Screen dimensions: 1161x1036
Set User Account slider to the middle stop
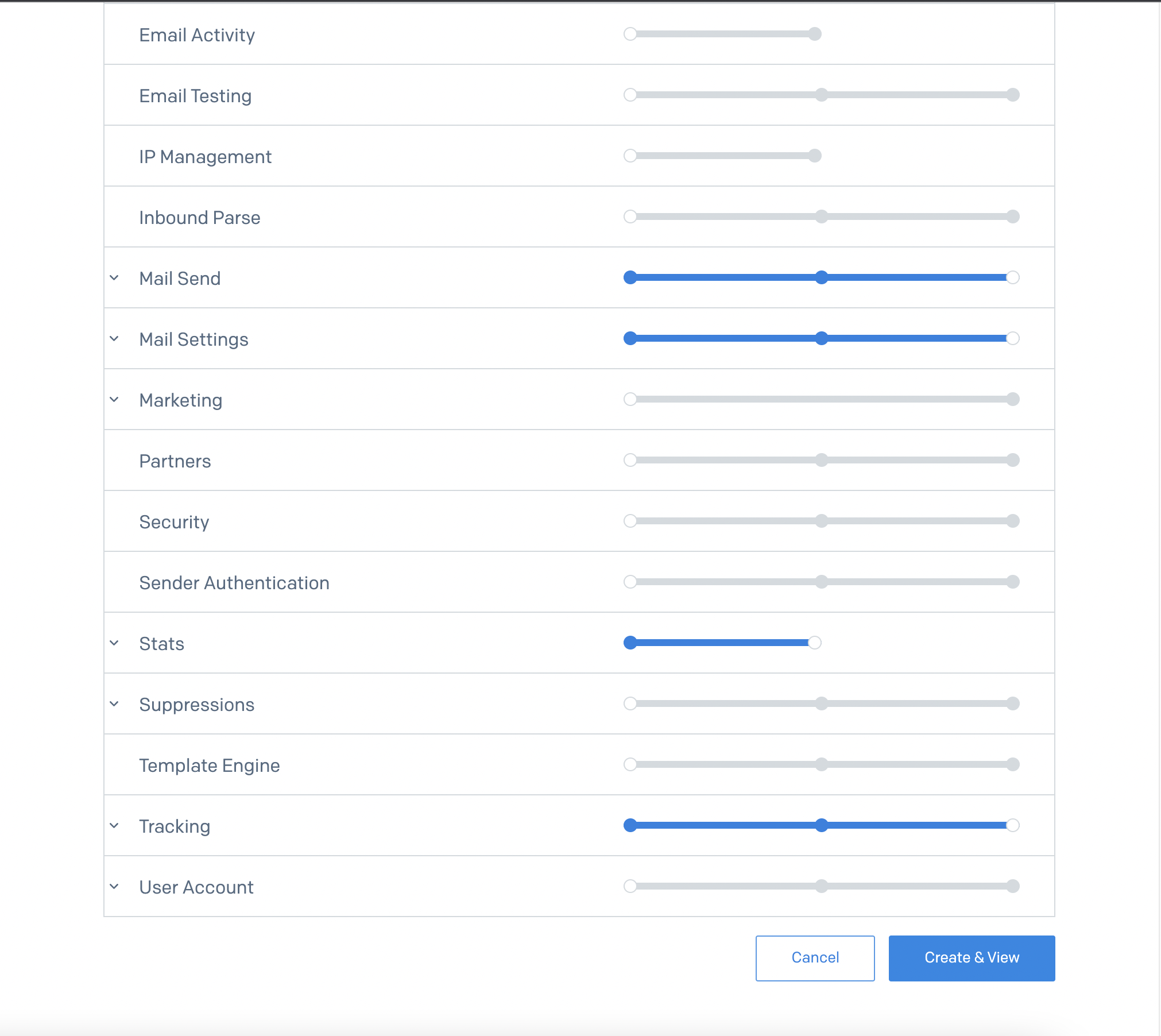tap(822, 886)
